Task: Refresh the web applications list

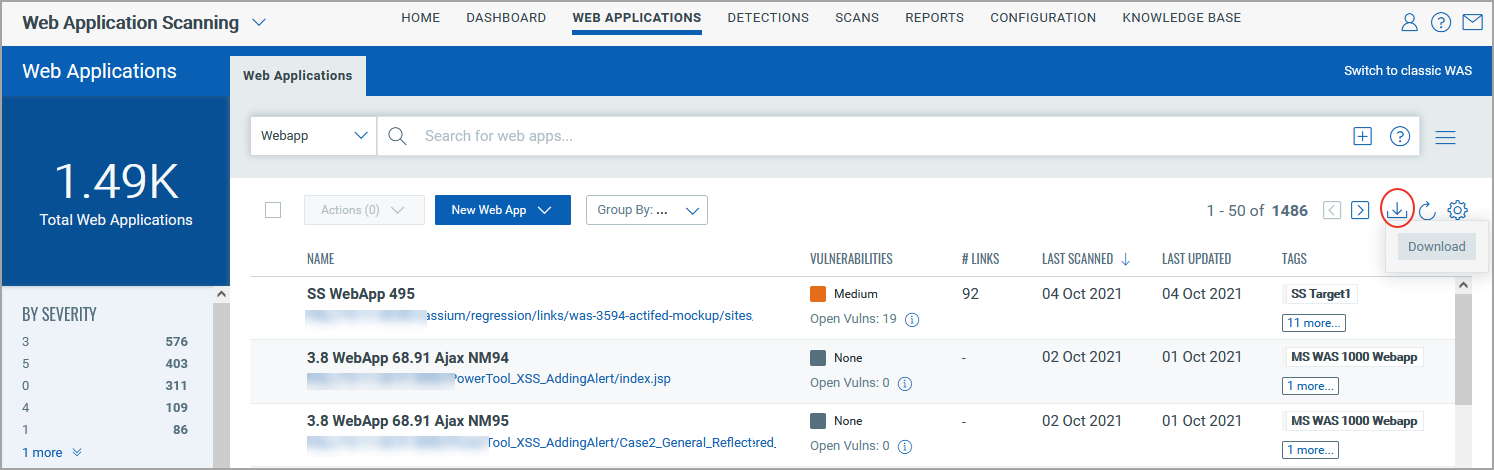Action: pyautogui.click(x=1427, y=210)
